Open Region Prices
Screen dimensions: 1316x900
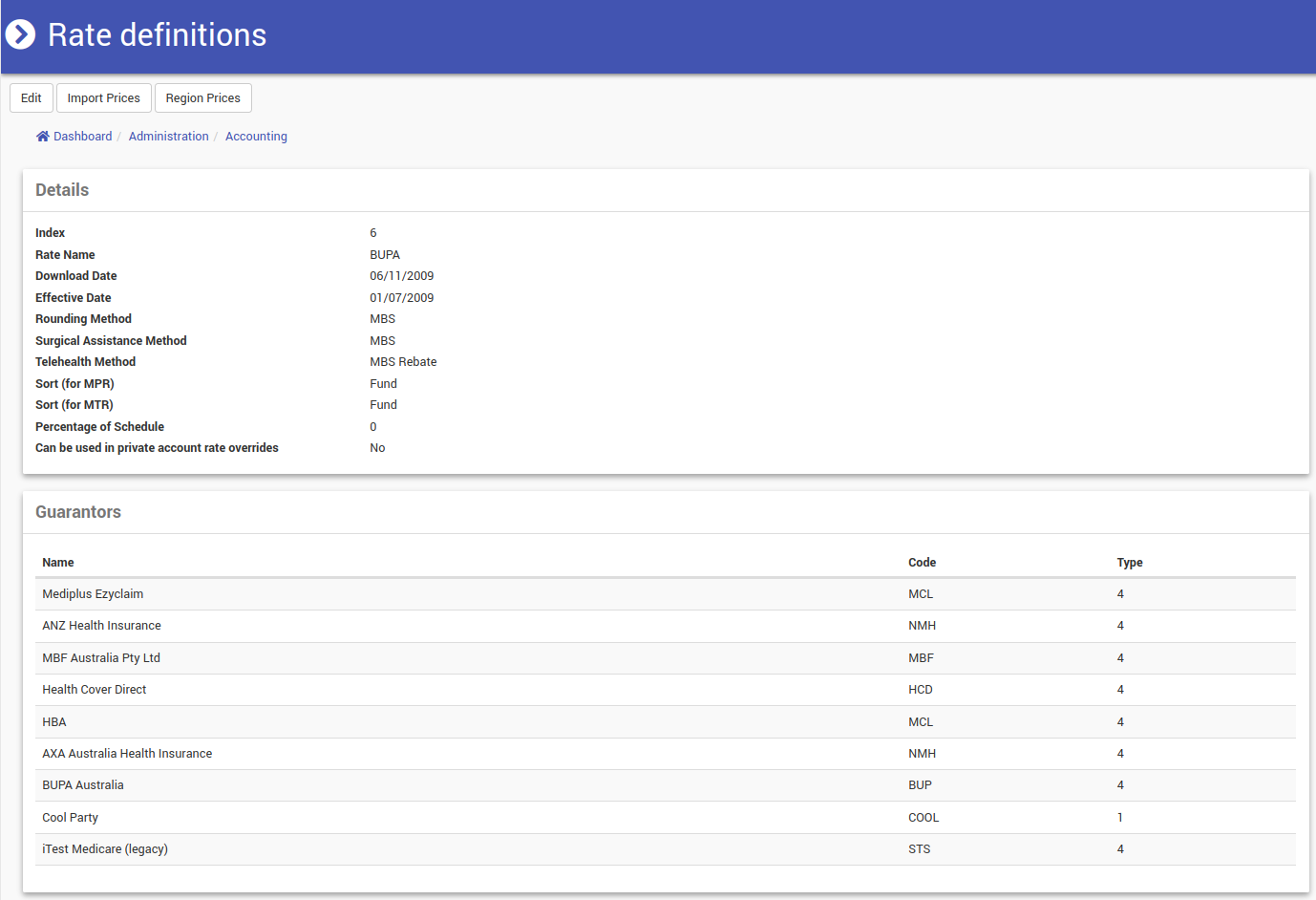[x=203, y=98]
